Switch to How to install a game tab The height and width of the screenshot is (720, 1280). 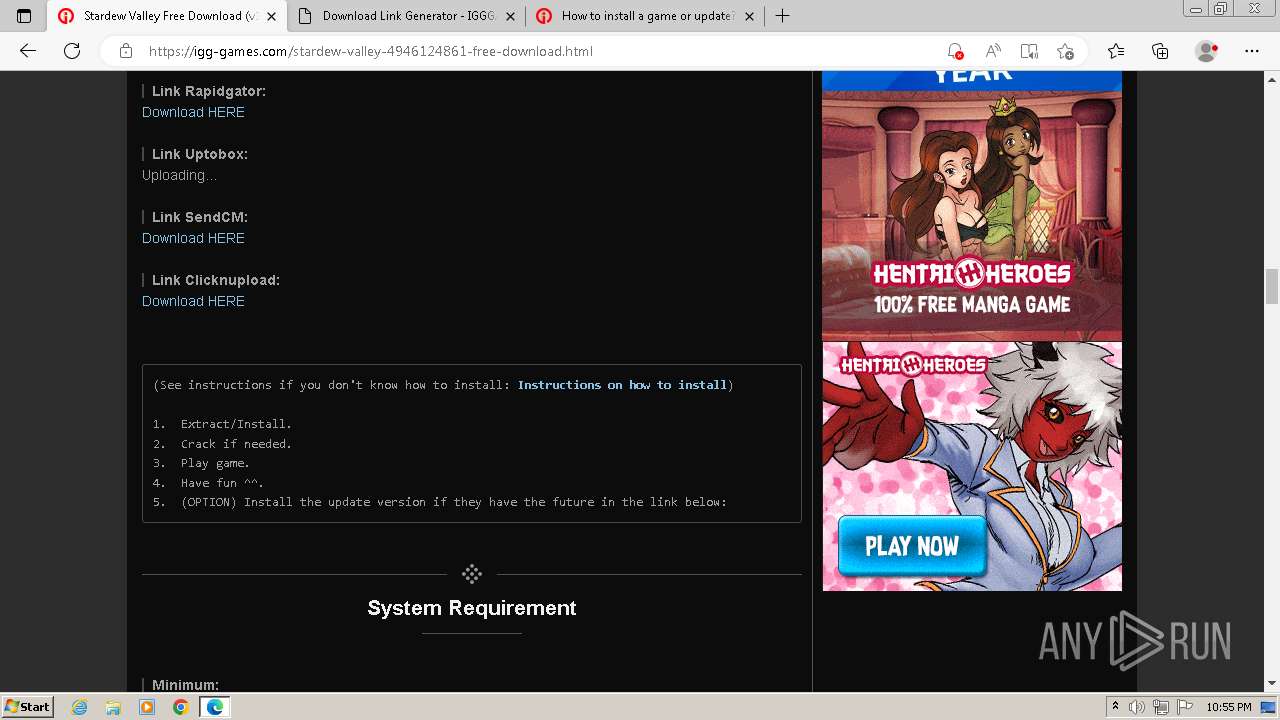pos(646,16)
